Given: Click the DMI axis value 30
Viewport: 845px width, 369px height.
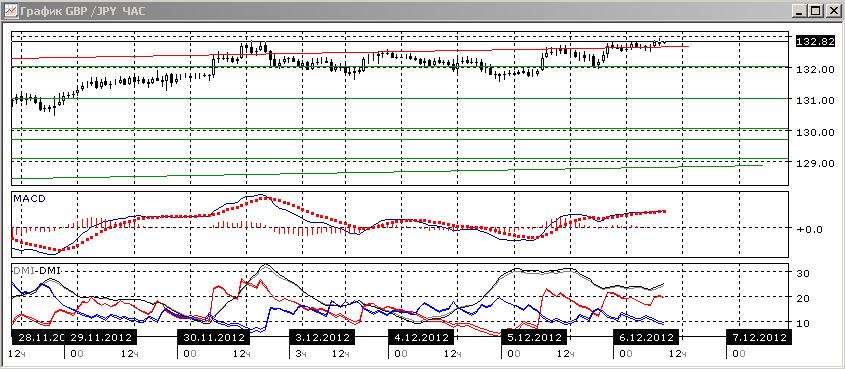Looking at the screenshot, I should 804,273.
